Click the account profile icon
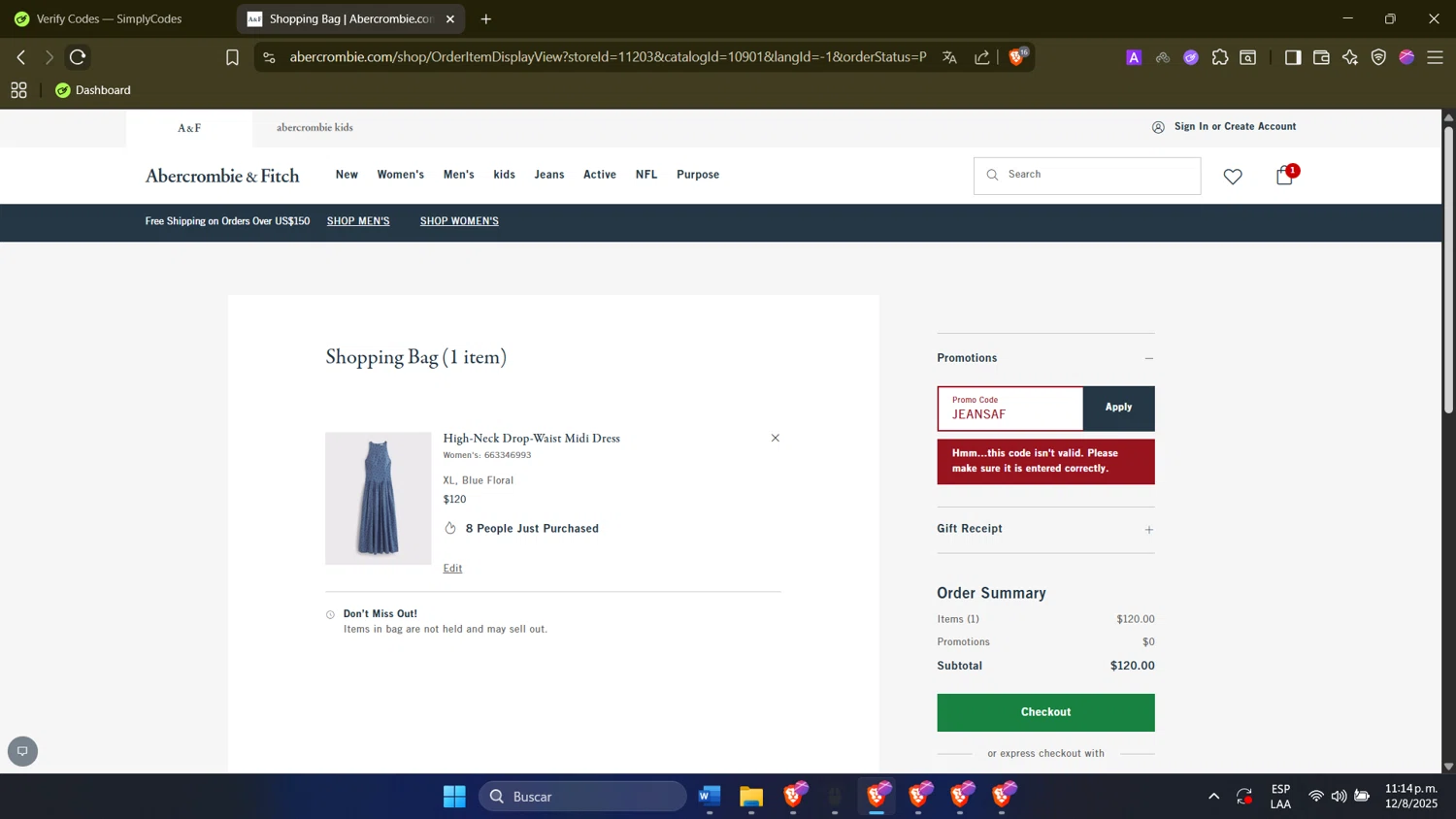 point(1158,127)
